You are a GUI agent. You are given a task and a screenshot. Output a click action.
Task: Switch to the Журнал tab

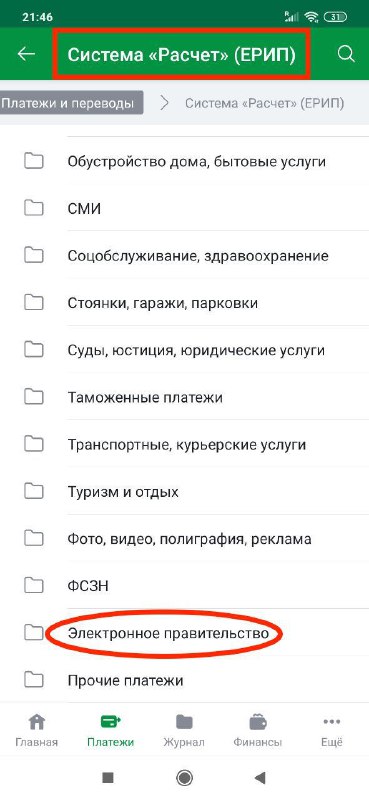coord(184,730)
